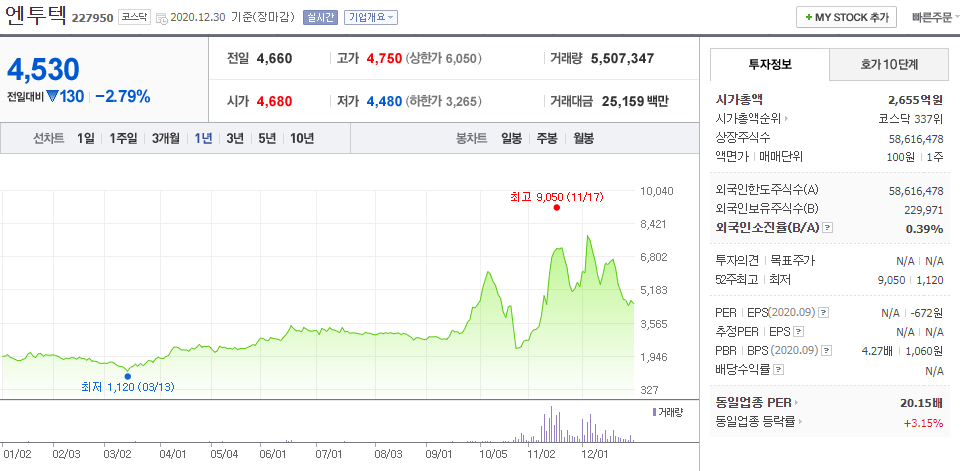The height and width of the screenshot is (471, 964).
Task: Click the 액면가 매매단위 label
Action: click(x=760, y=157)
